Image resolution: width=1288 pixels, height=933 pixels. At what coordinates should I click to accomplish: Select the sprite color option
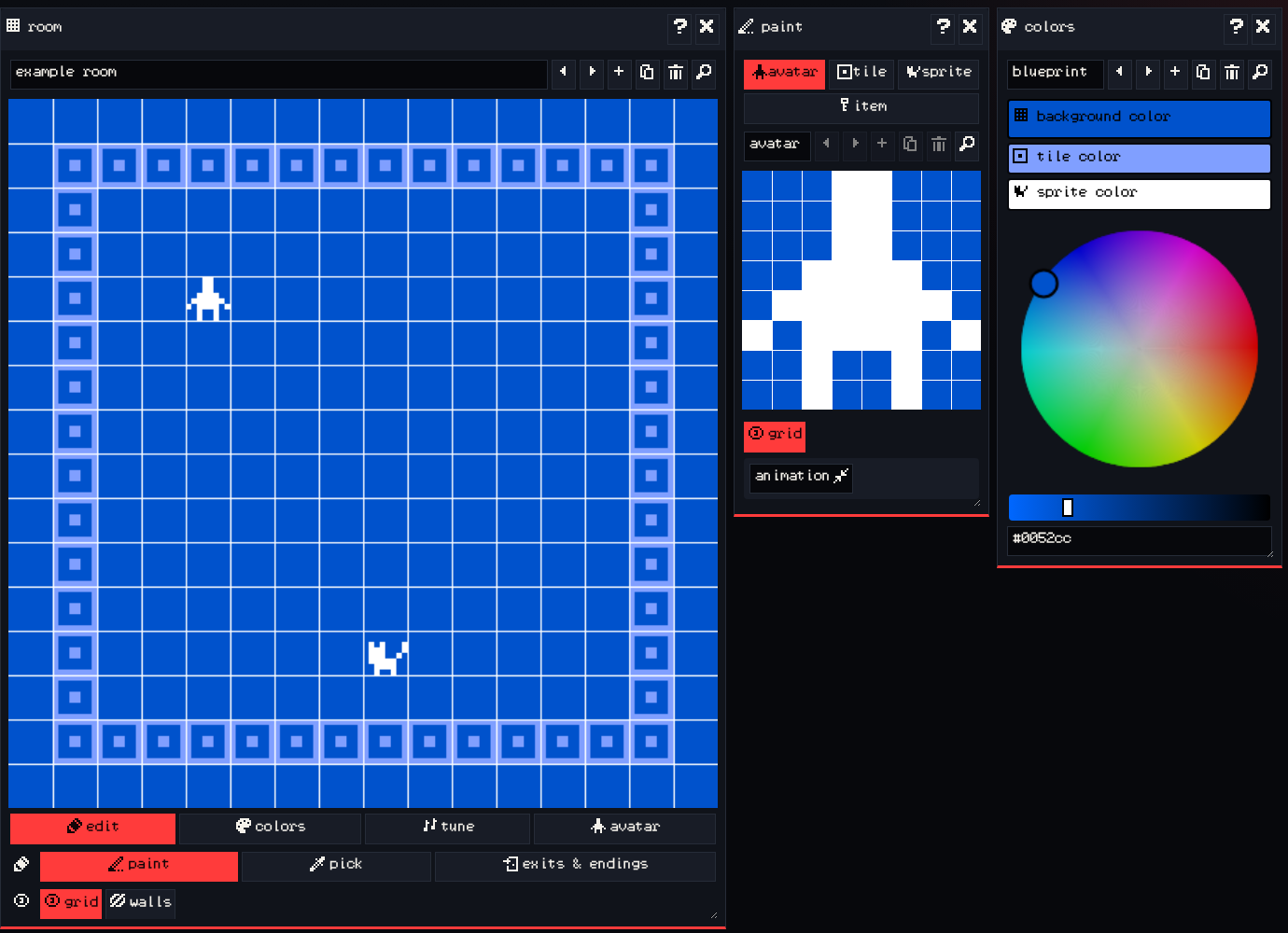point(1140,193)
